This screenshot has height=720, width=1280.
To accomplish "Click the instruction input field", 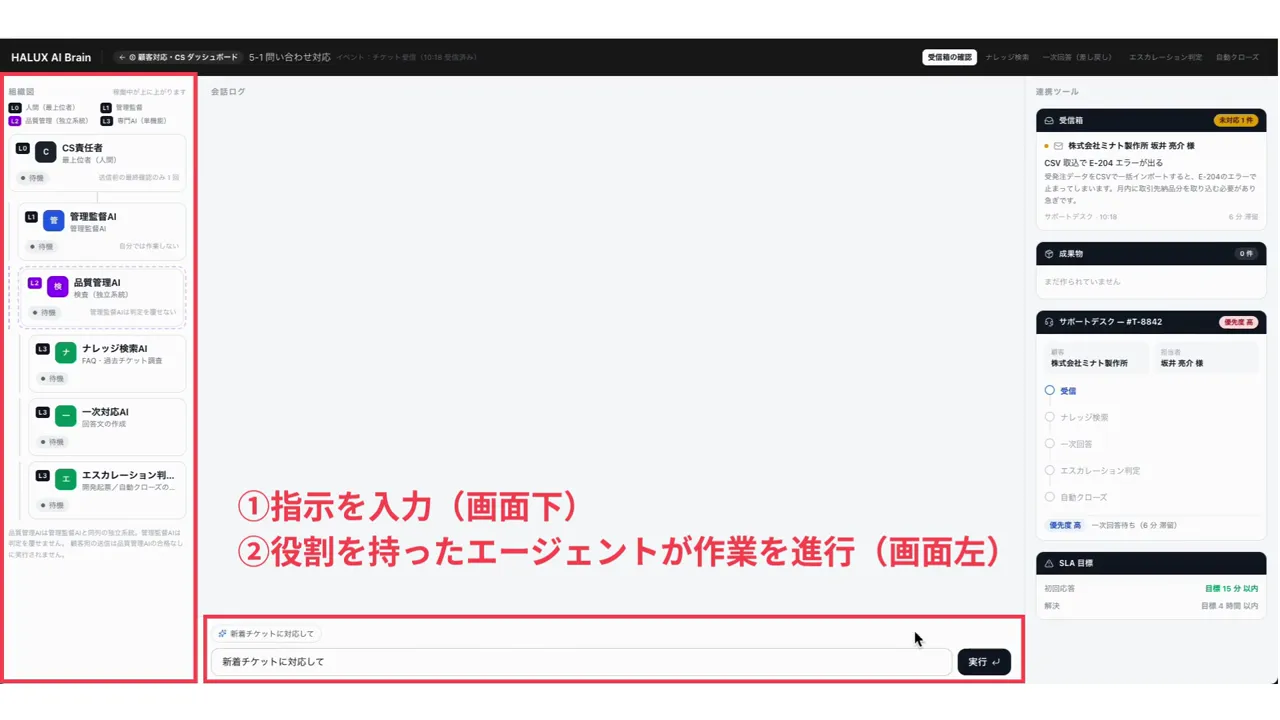I will coord(581,662).
